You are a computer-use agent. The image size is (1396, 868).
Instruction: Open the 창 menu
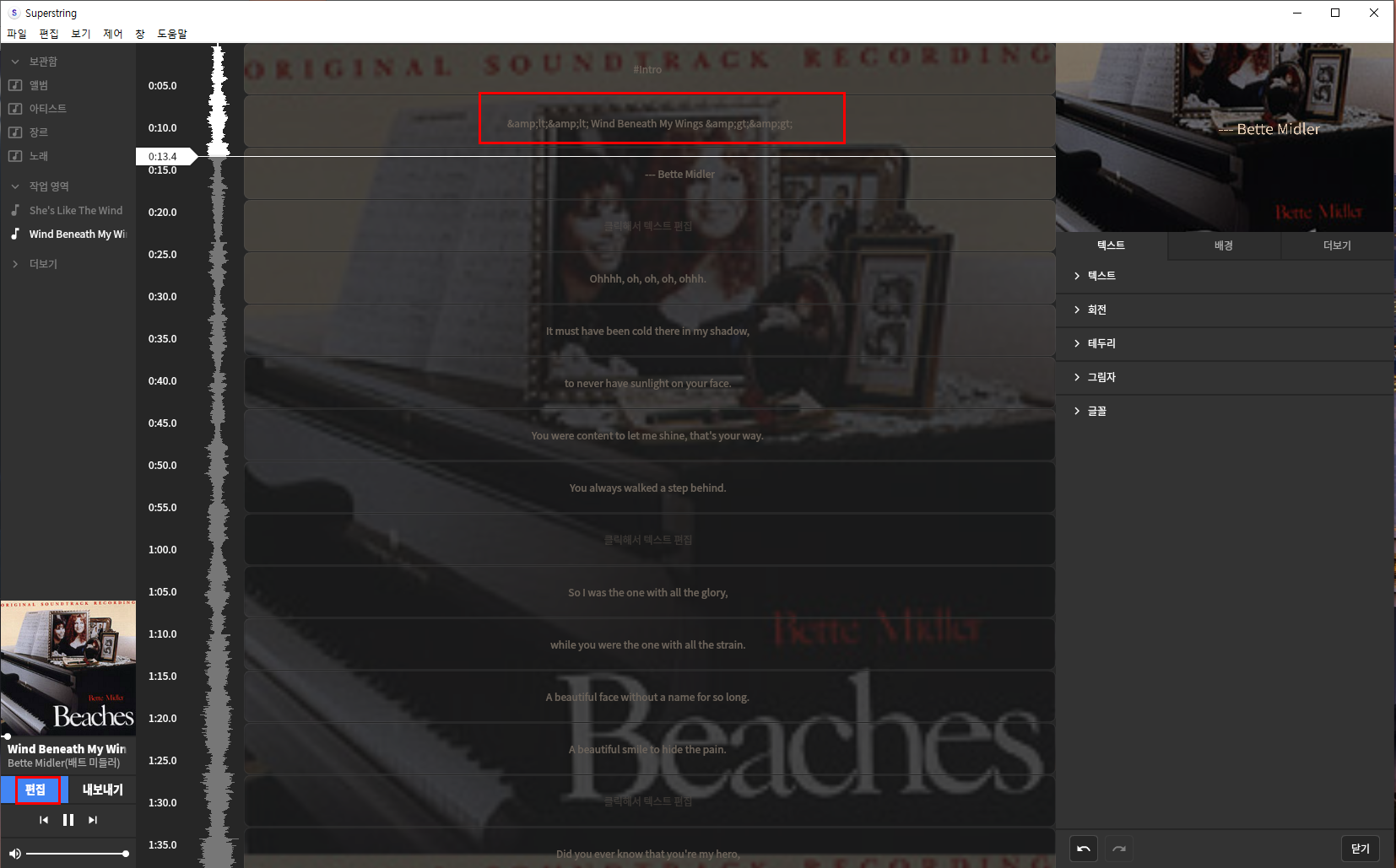tap(140, 34)
